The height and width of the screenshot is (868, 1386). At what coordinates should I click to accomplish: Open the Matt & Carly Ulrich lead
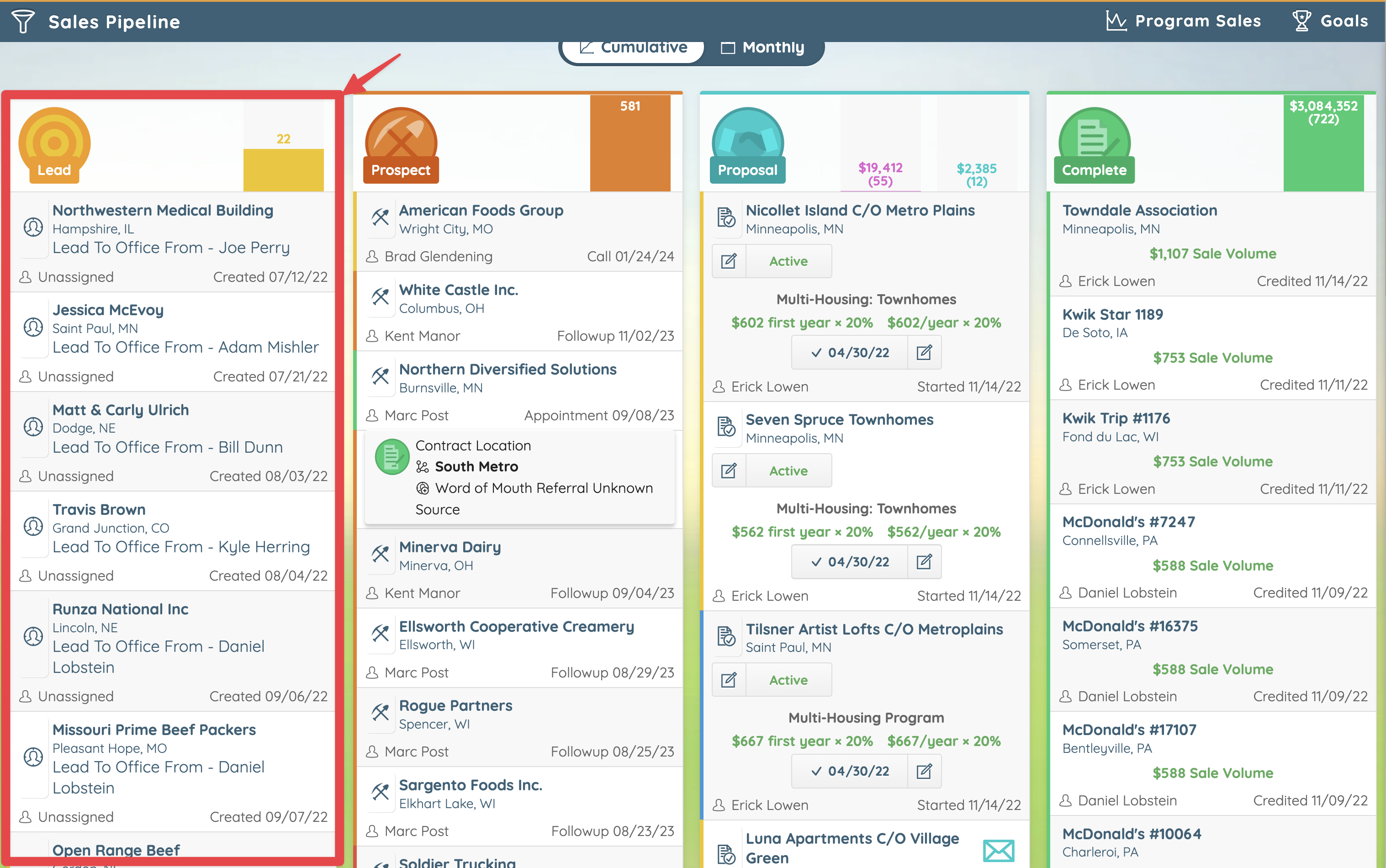click(x=121, y=410)
